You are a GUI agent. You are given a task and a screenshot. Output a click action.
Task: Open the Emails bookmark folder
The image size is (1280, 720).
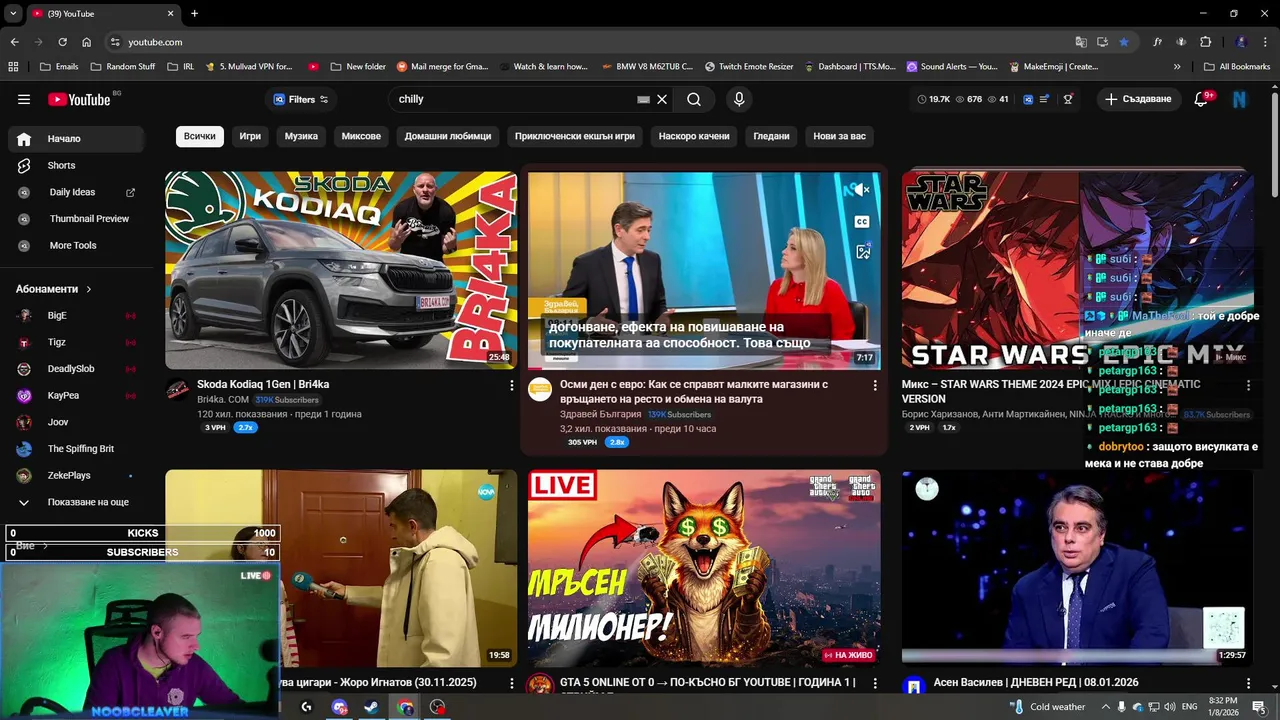(x=59, y=67)
